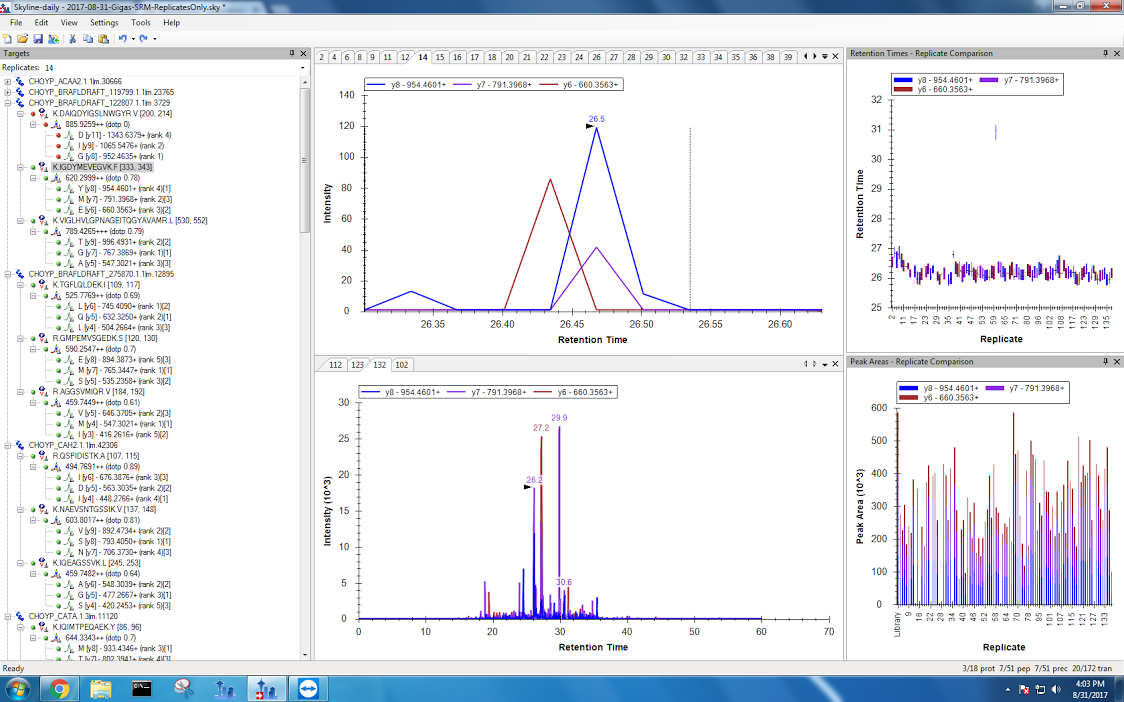The image size is (1124, 702).
Task: Click the 26.5 peak retention time label
Action: (x=596, y=119)
